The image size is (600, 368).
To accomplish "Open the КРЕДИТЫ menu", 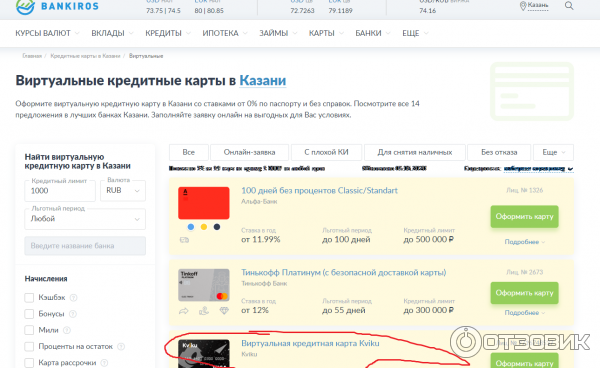I will [168, 33].
